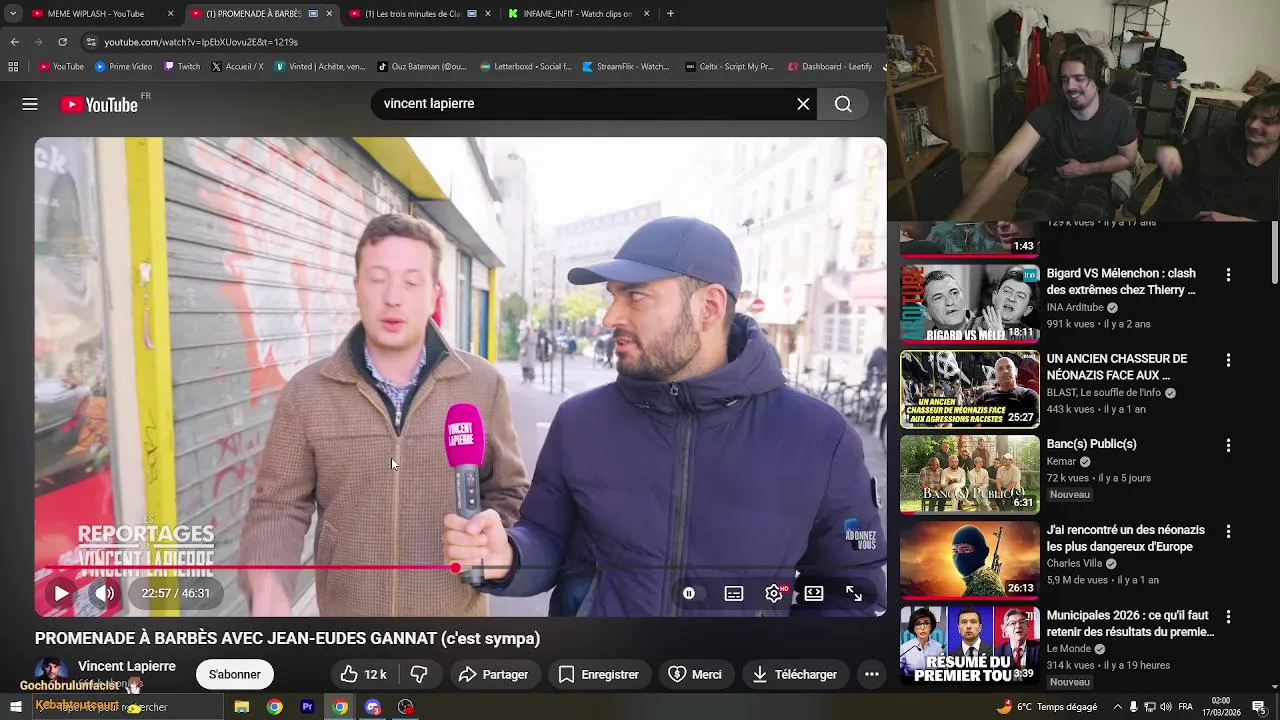Reload the page

click(62, 42)
